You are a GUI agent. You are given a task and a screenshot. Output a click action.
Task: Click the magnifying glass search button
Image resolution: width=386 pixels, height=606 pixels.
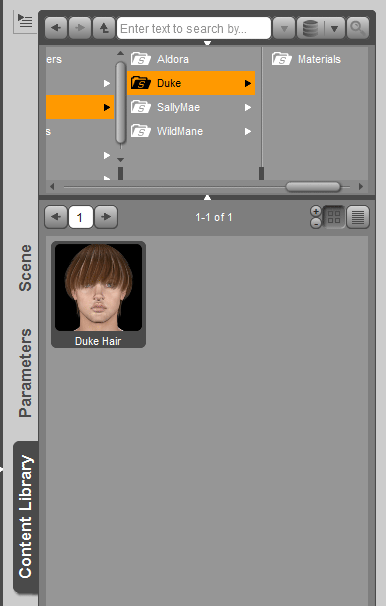357,28
